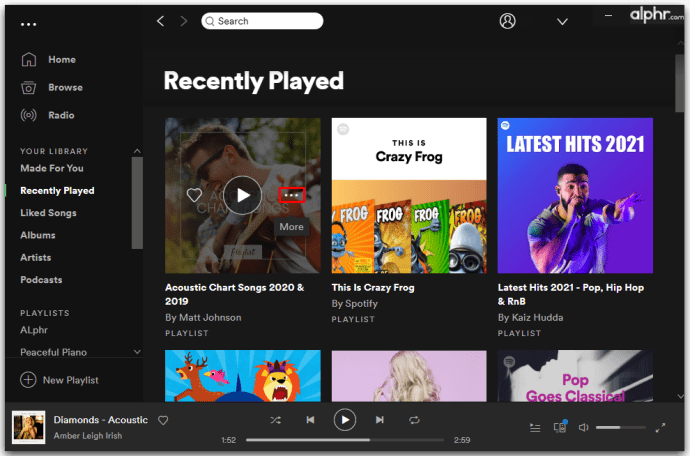This screenshot has height=456, width=690.
Task: Open the Latest Hits 2021 title link
Action: (571, 294)
